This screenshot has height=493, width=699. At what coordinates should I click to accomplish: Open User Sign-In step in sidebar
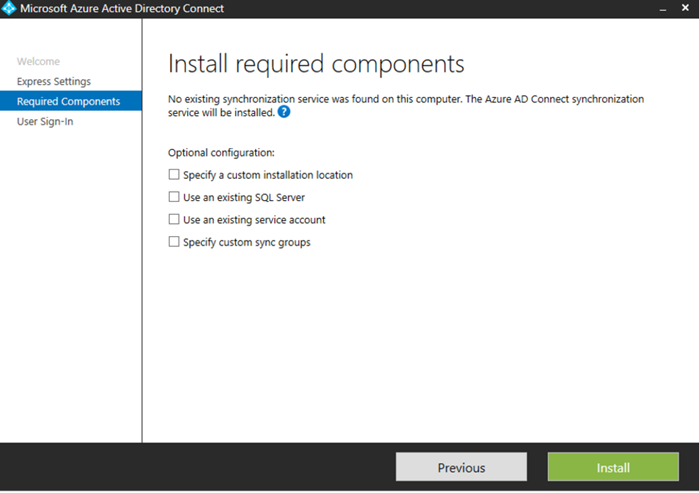point(45,122)
